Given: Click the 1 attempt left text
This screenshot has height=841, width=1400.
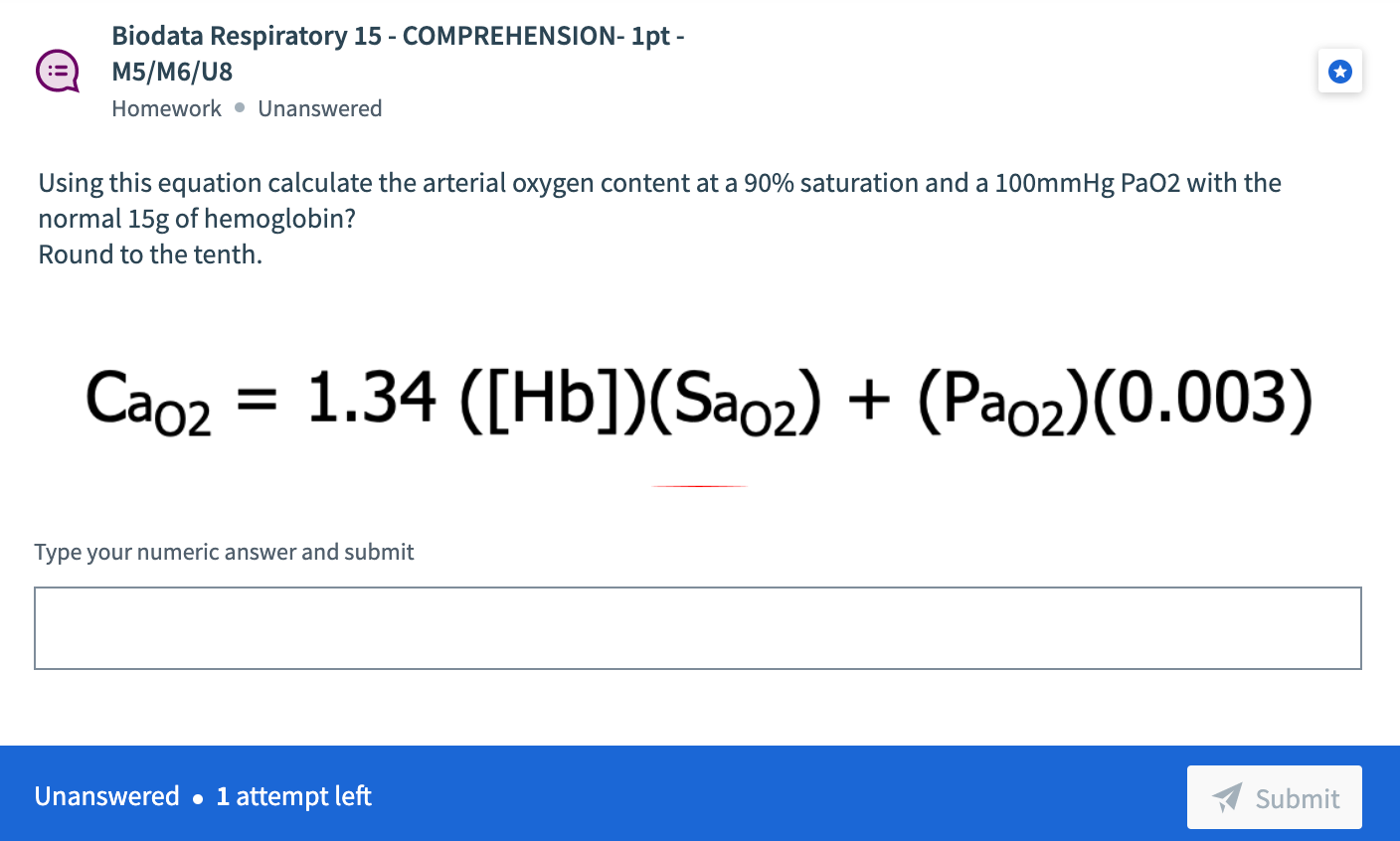Looking at the screenshot, I should [x=293, y=796].
